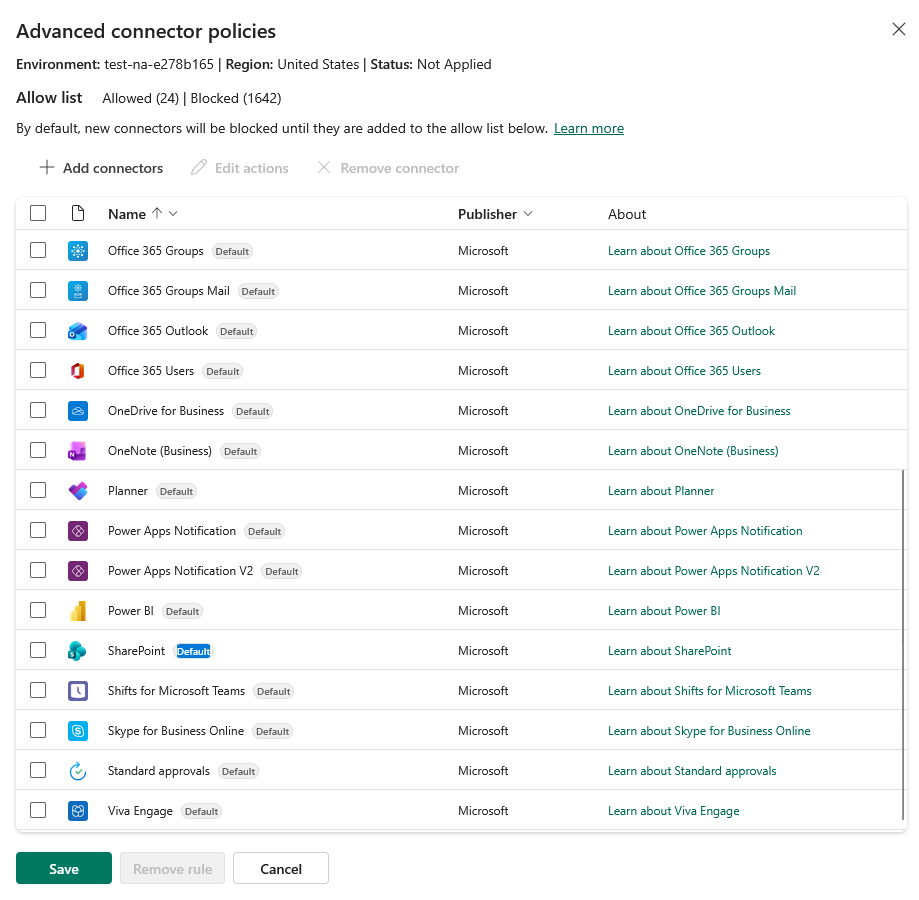Click the Allowed (24) | Blocked (1642) count text
Image resolution: width=919 pixels, height=900 pixels.
point(192,98)
